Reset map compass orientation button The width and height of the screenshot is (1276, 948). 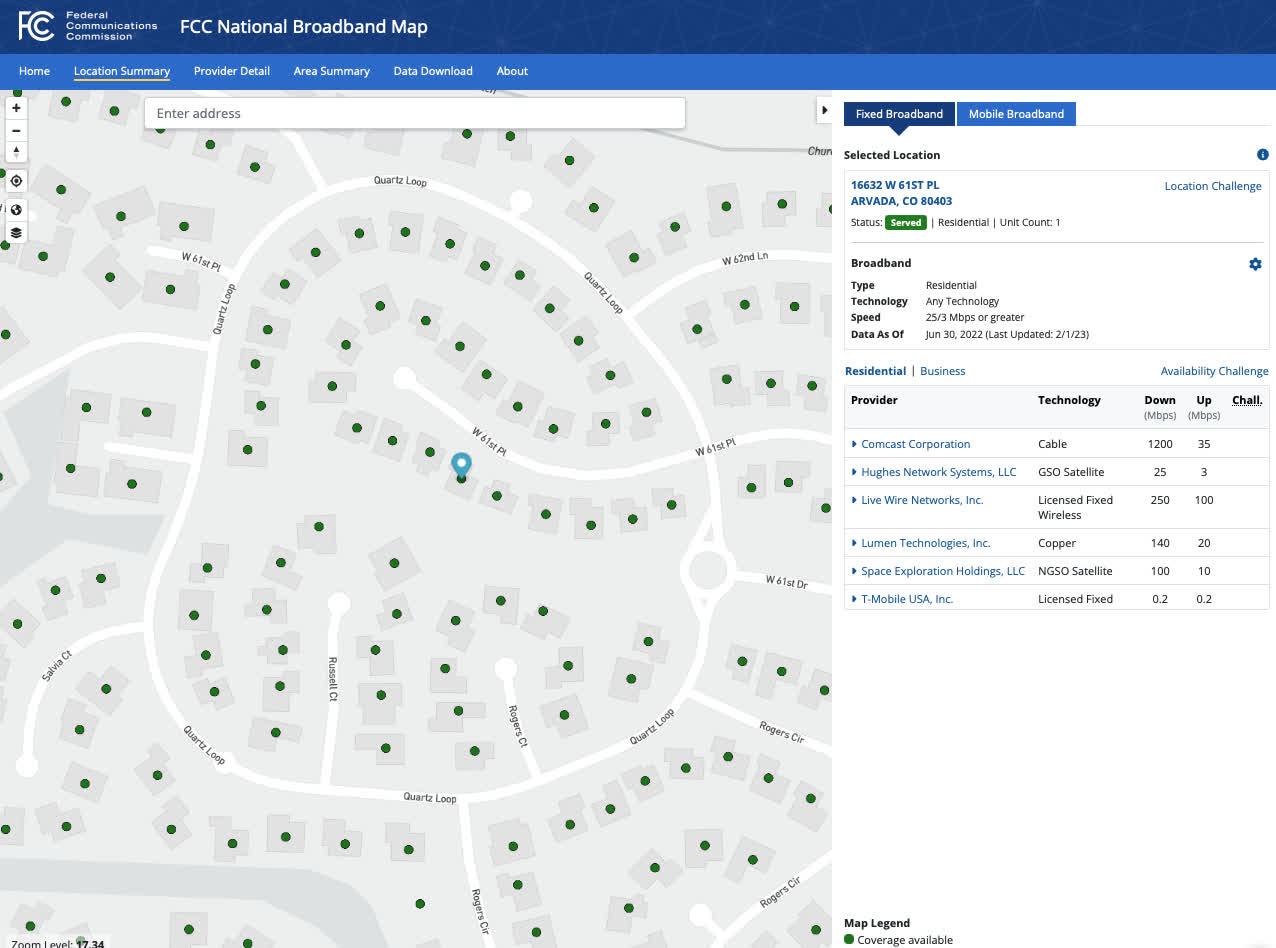tap(16, 152)
